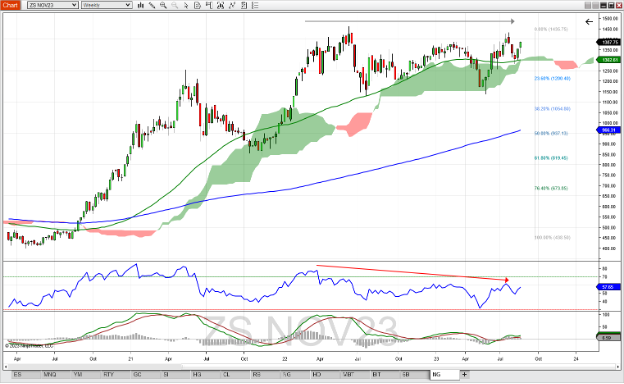Click the 61.80% Fibonacci level label

pos(551,158)
